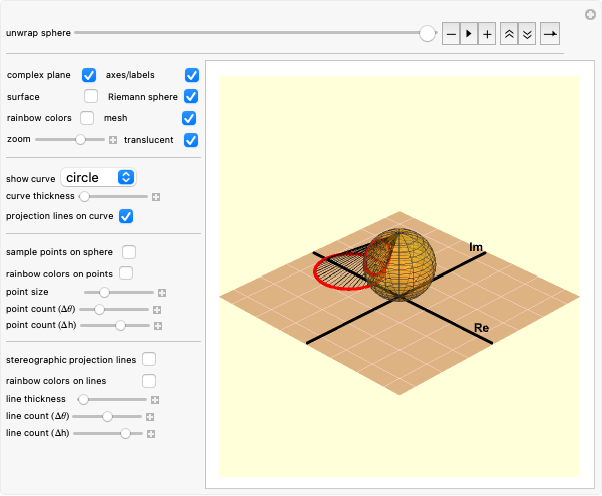The image size is (602, 496).
Task: Click the slower animation double-down arrow
Action: [x=527, y=34]
